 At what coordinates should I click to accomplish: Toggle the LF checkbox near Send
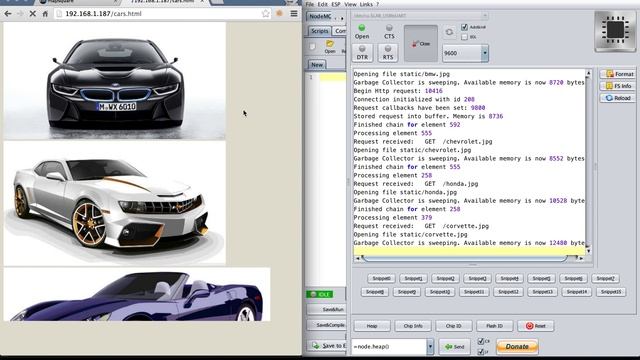(481, 351)
